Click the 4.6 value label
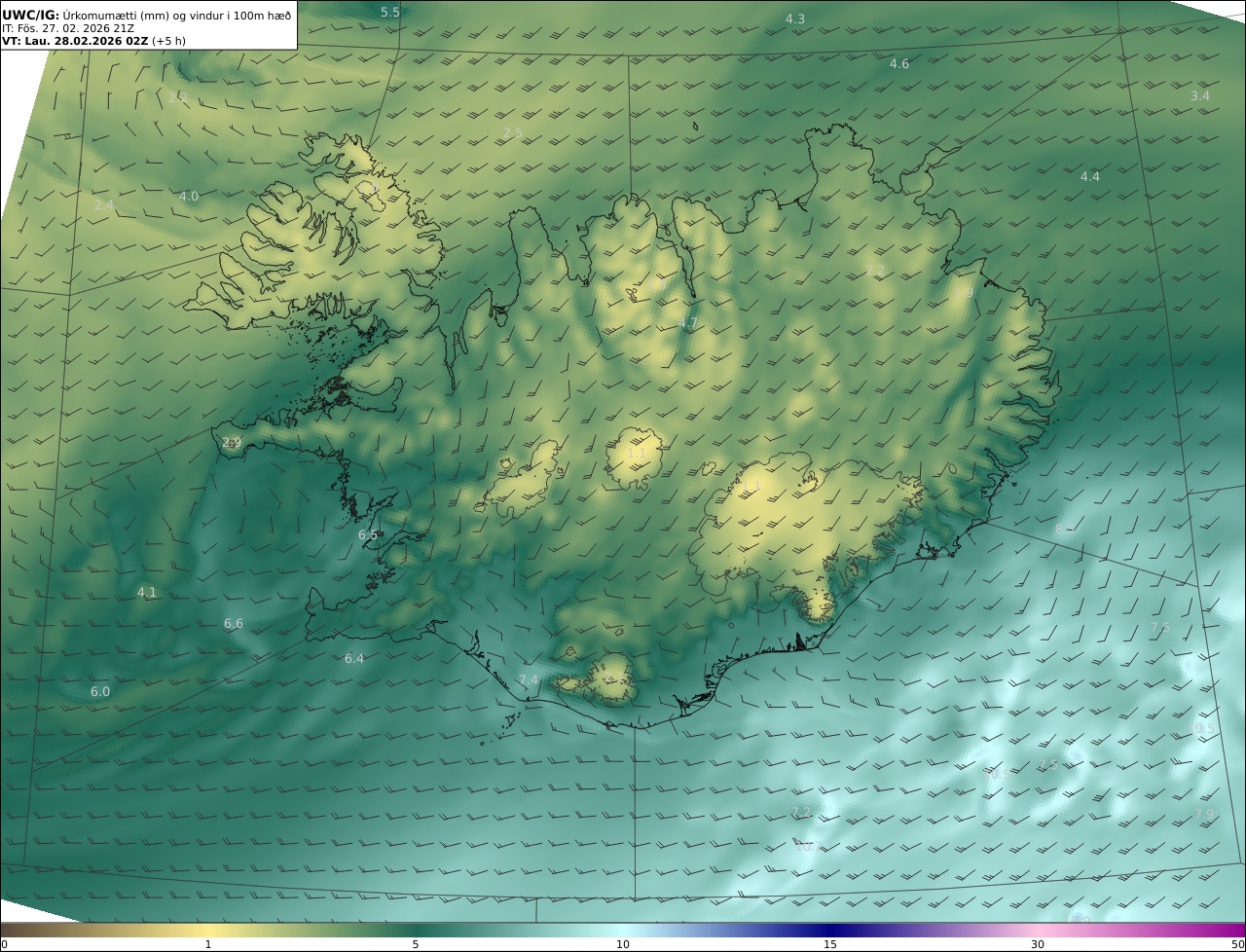This screenshot has width=1246, height=952. 899,63
